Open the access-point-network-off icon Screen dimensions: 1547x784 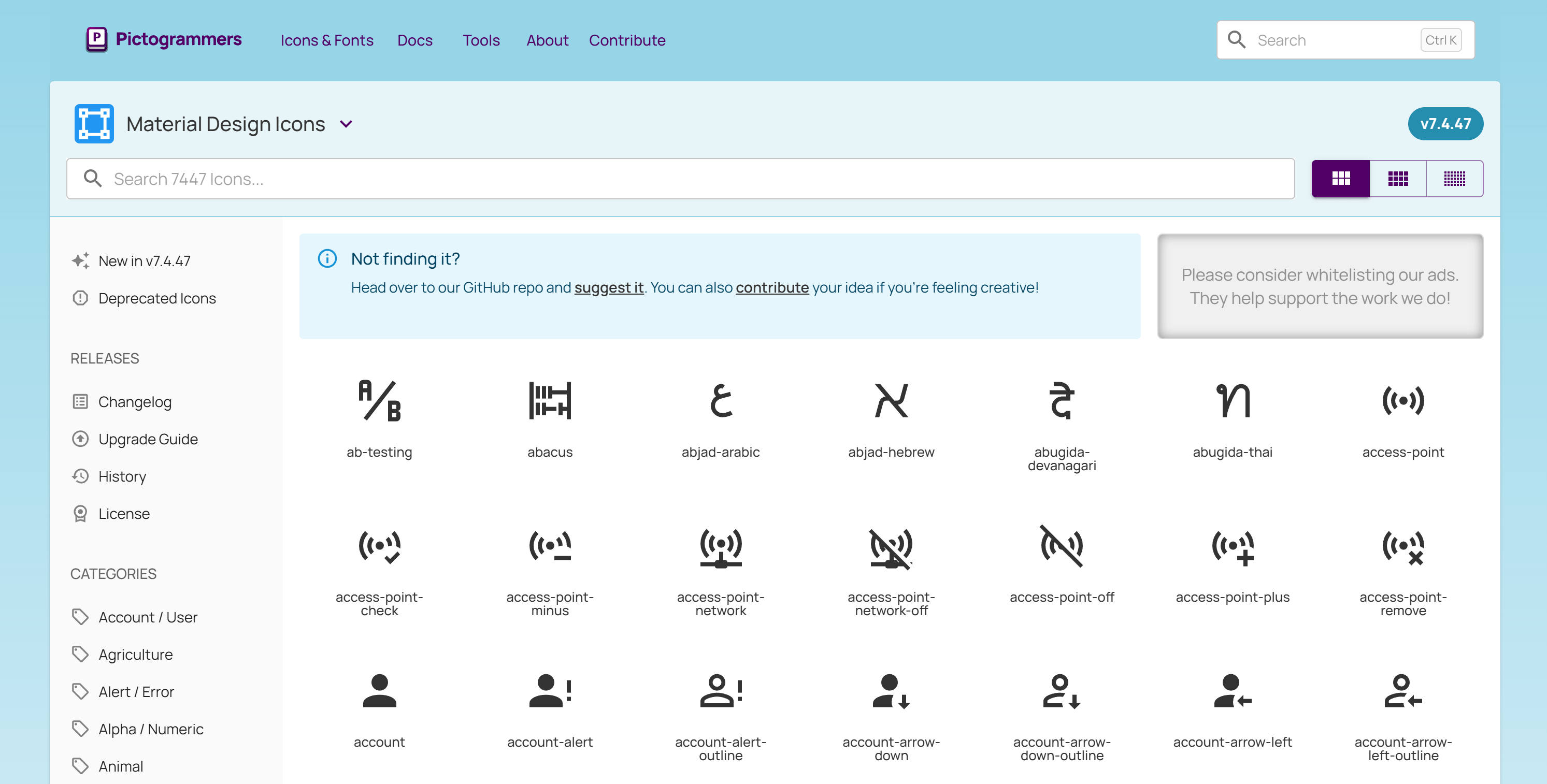891,547
